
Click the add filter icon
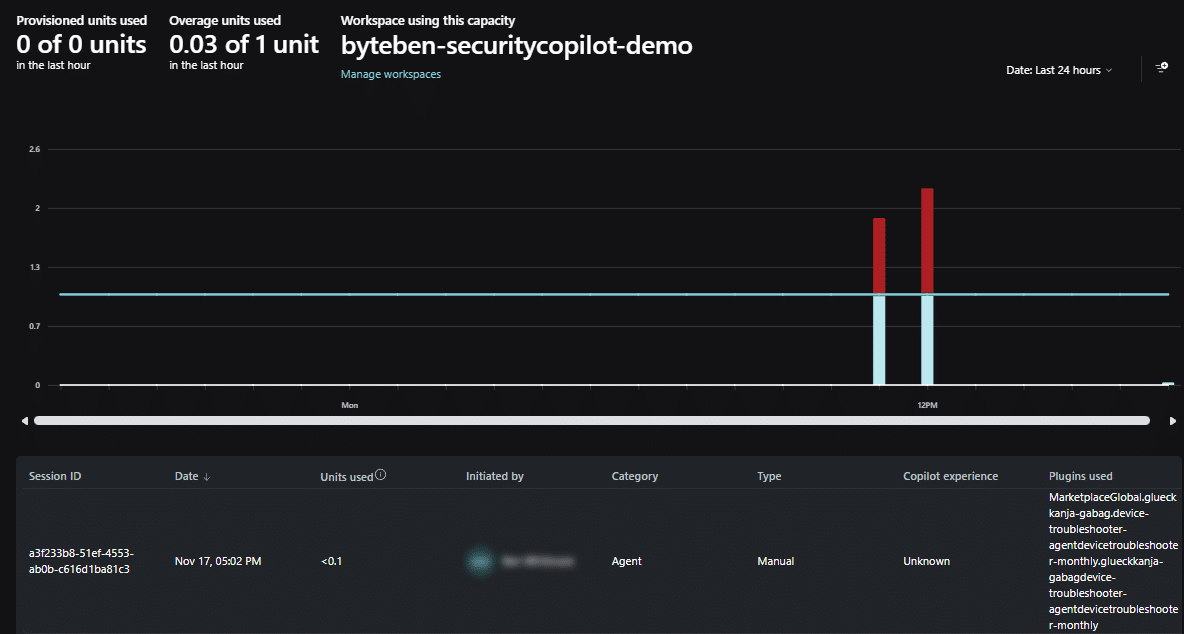(x=1161, y=68)
